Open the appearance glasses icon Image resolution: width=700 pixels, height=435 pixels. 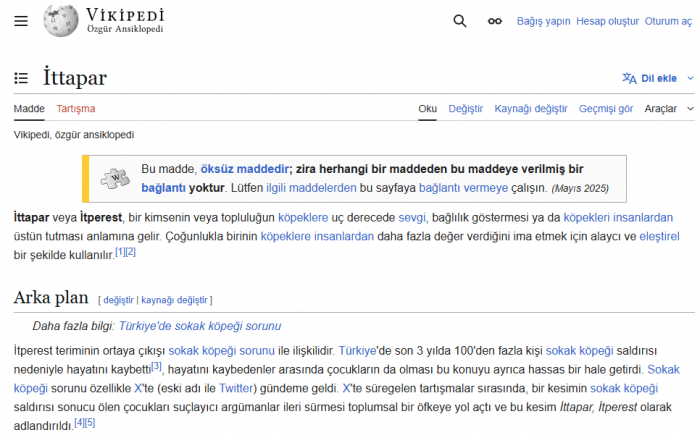pos(494,21)
